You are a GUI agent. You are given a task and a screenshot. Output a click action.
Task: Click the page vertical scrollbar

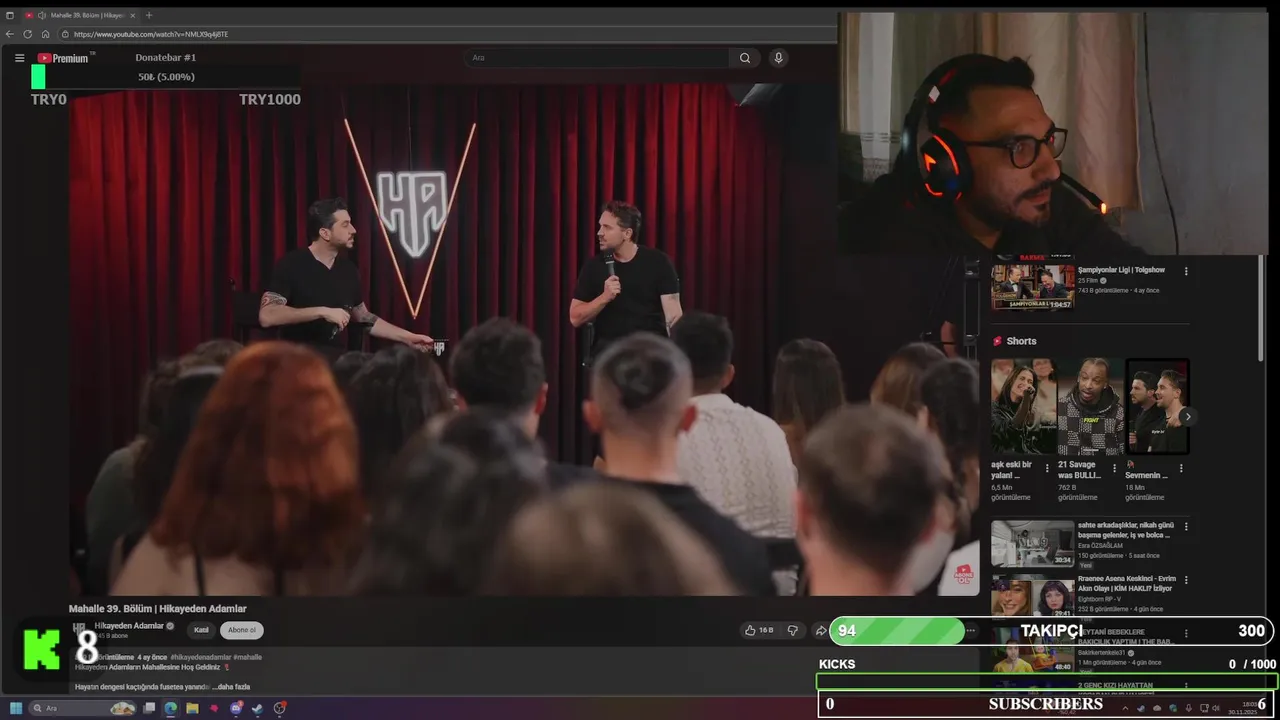[1261, 306]
